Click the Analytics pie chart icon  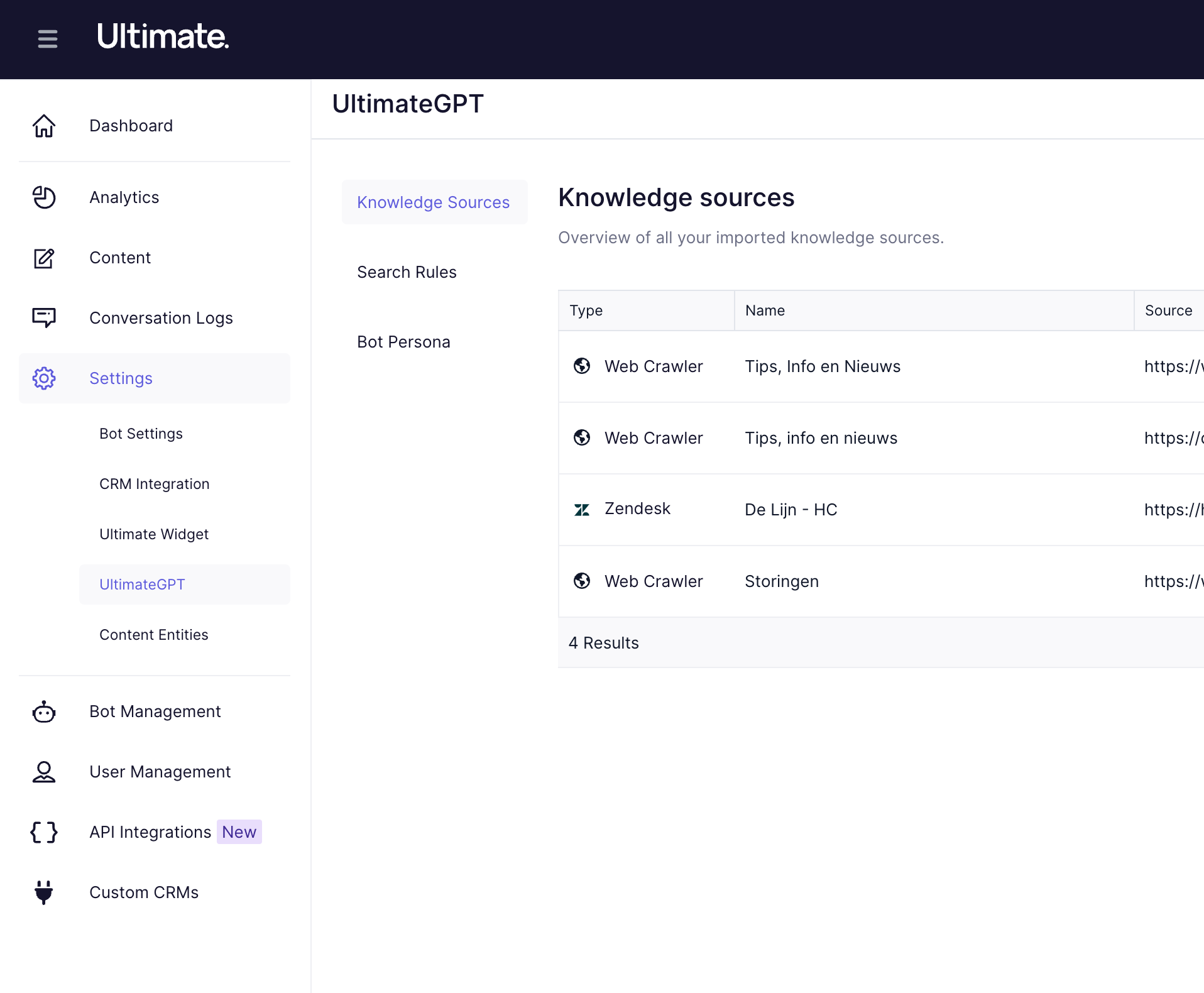(43, 197)
